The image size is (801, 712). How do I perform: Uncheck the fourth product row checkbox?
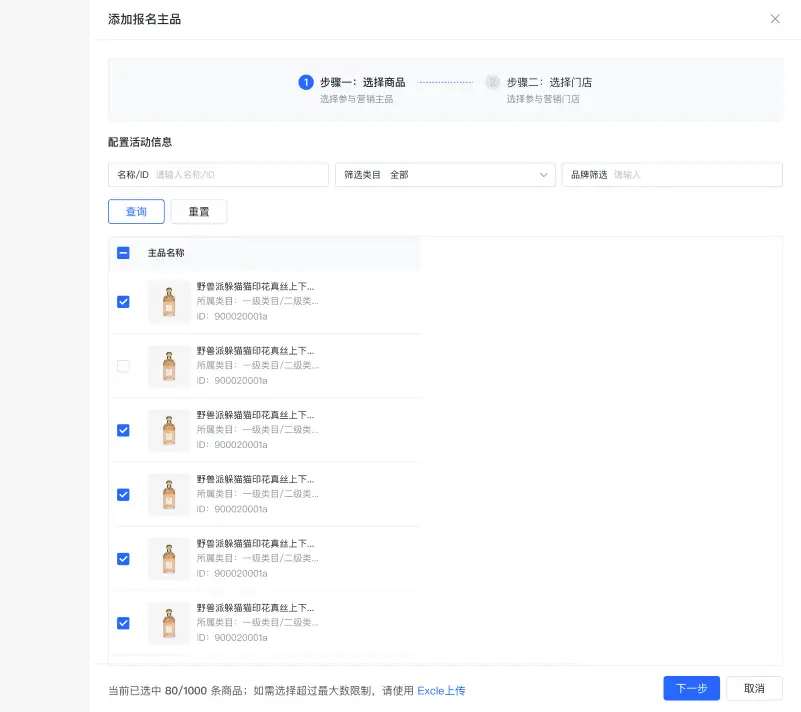coord(123,495)
